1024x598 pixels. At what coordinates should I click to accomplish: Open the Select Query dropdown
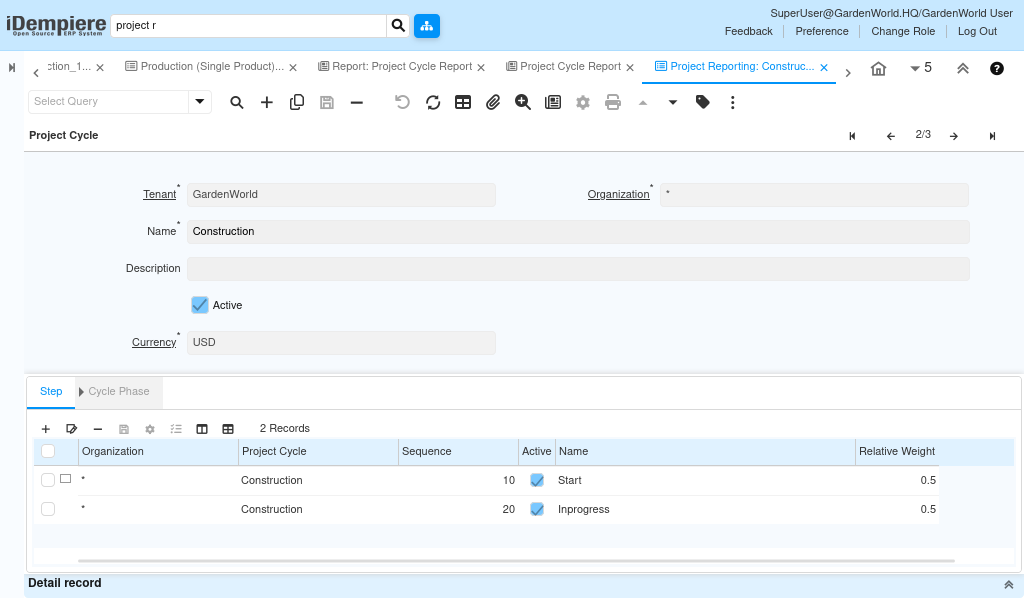[200, 101]
